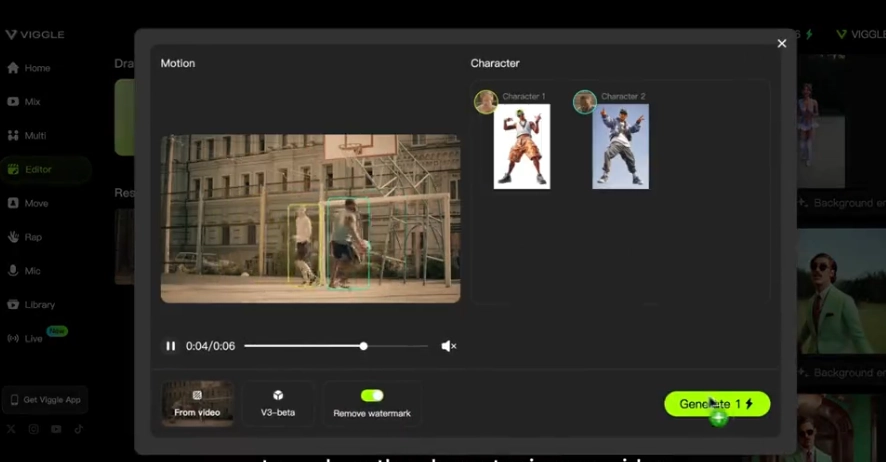Click the video progress slider handle
This screenshot has width=886, height=462.
(x=364, y=346)
